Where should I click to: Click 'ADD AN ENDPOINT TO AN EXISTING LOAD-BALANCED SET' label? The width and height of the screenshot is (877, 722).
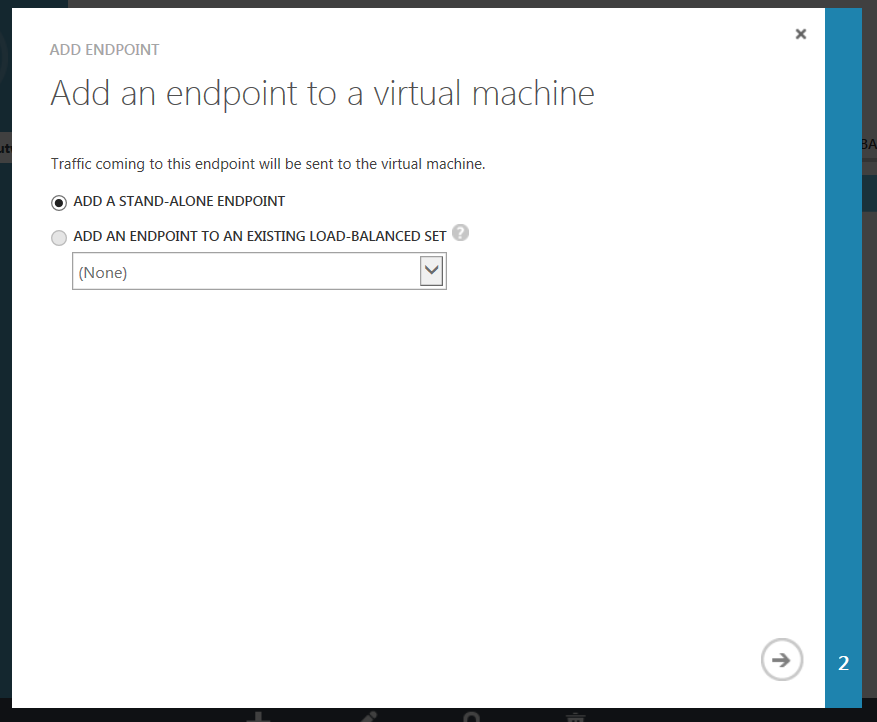coord(260,237)
